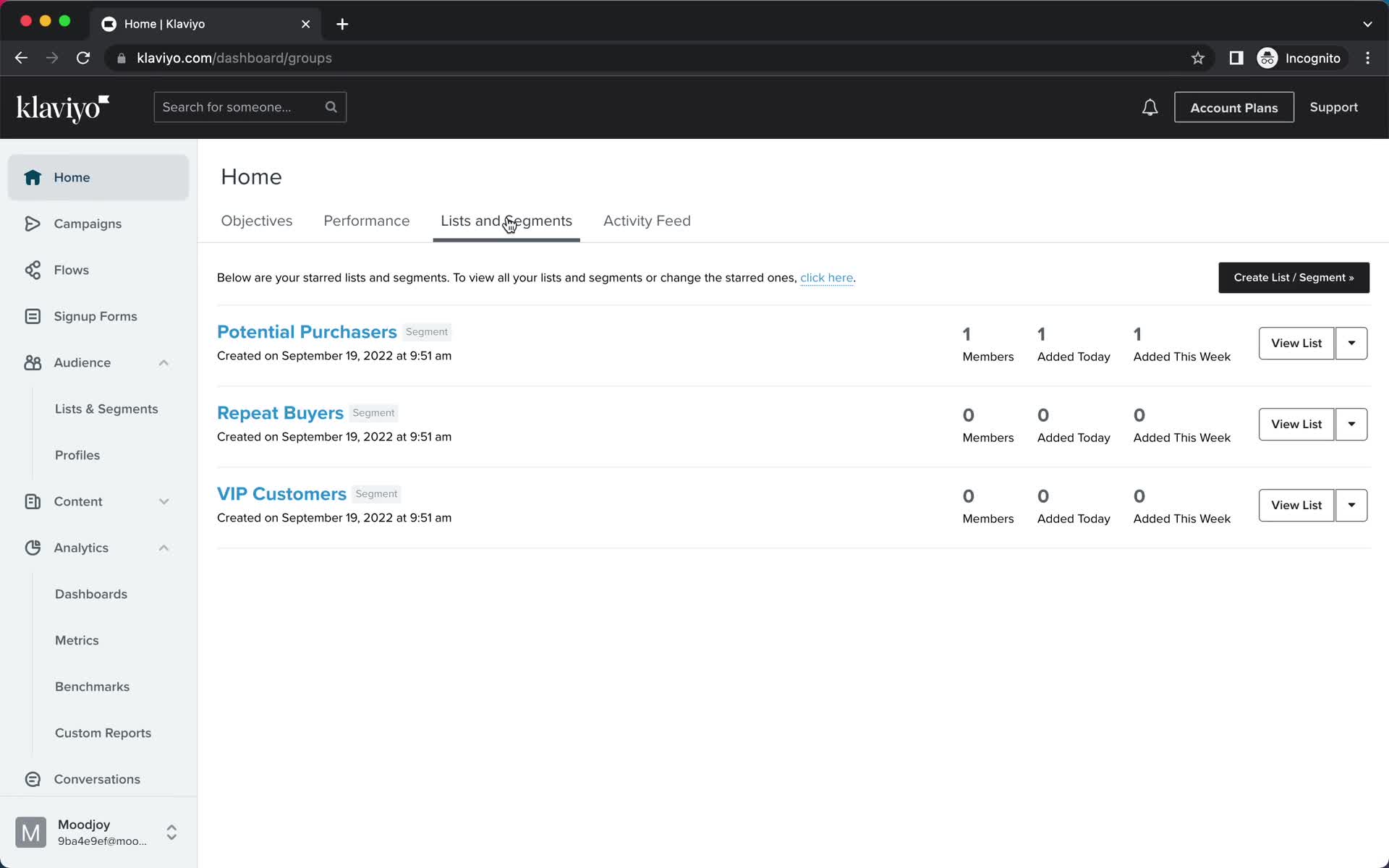Click the Conversations chat icon
1389x868 pixels.
(33, 779)
